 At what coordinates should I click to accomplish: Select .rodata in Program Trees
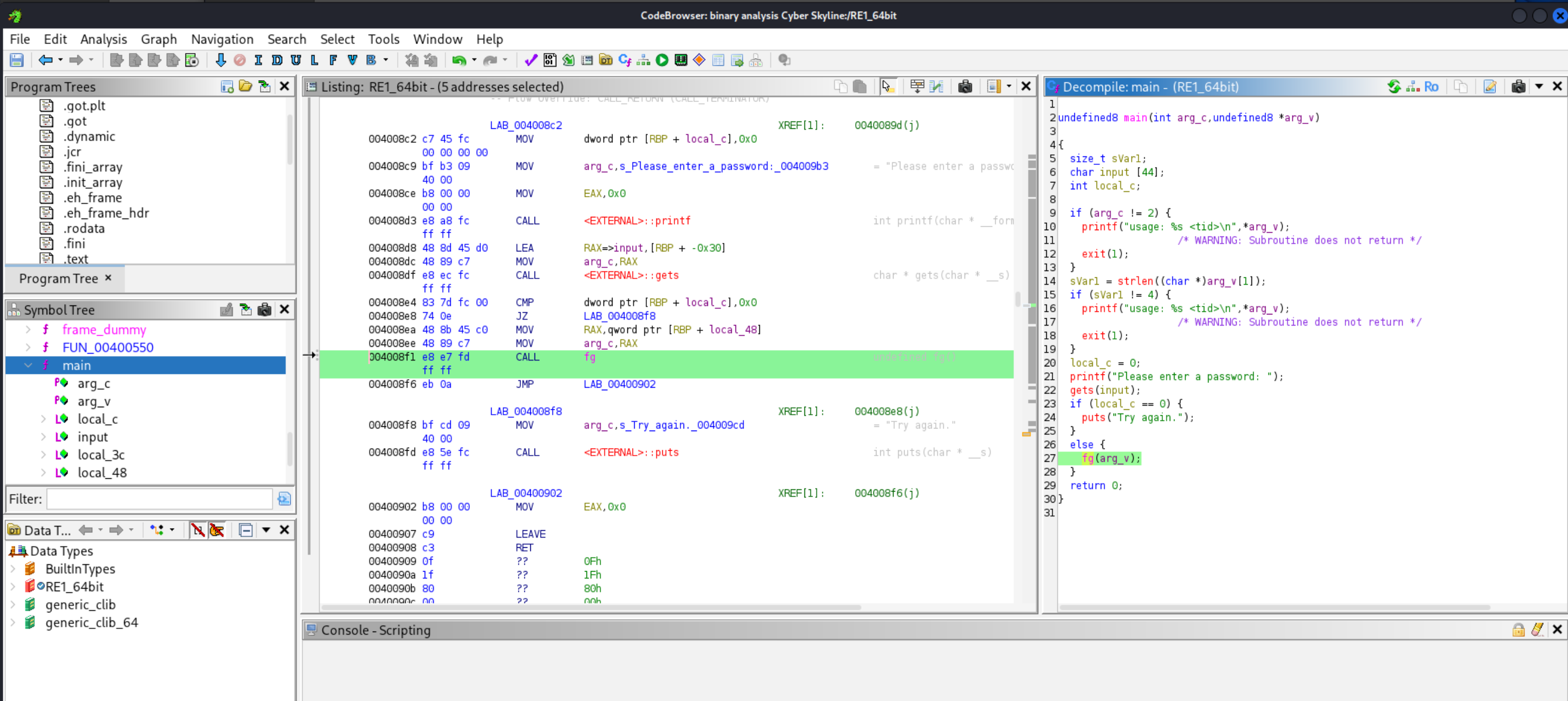point(84,227)
